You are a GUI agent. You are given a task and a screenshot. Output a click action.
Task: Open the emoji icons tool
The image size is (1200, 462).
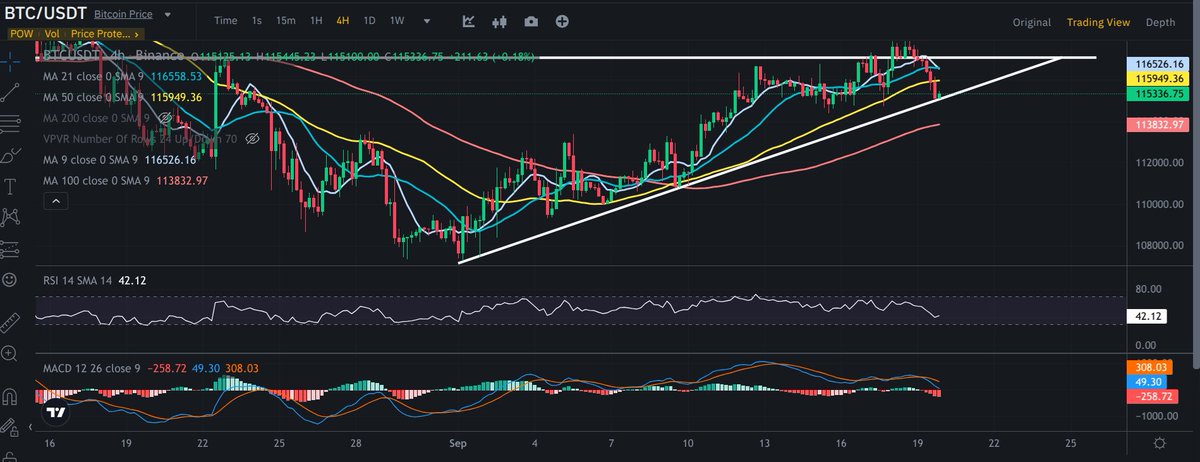(x=9, y=280)
